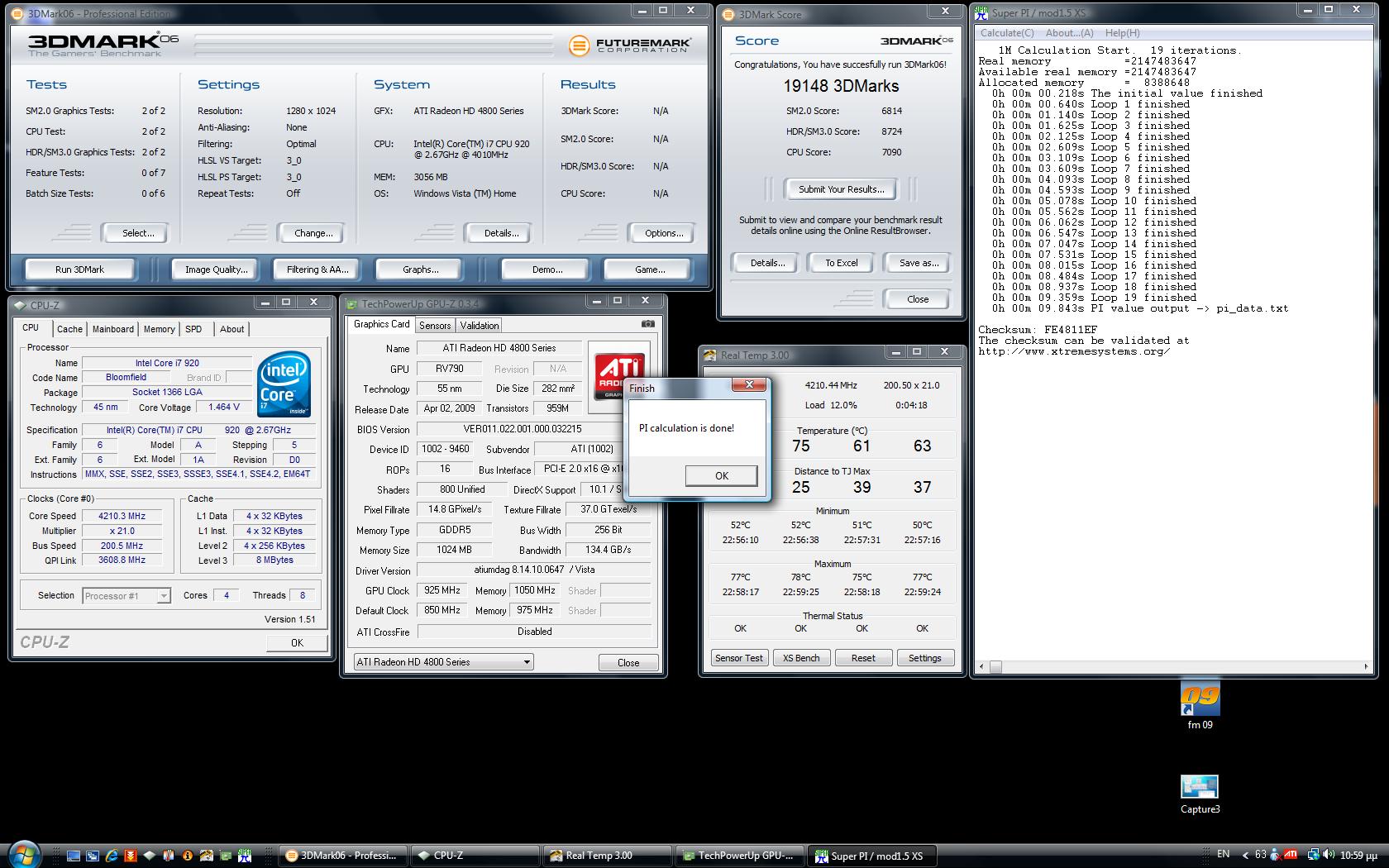Image resolution: width=1389 pixels, height=868 pixels.
Task: Open Settings in Real Temp
Action: (924, 658)
